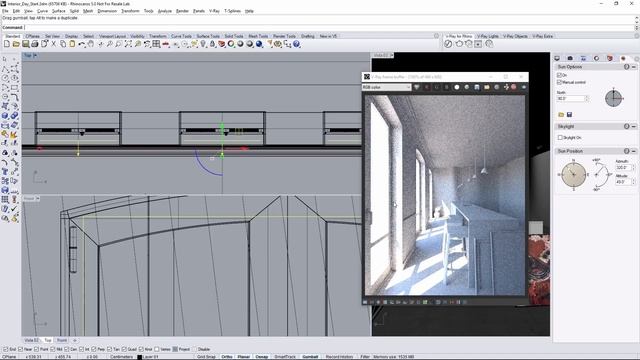This screenshot has width=640, height=360.
Task: Click the Copy icon in Standard toolbar
Action: point(63,44)
